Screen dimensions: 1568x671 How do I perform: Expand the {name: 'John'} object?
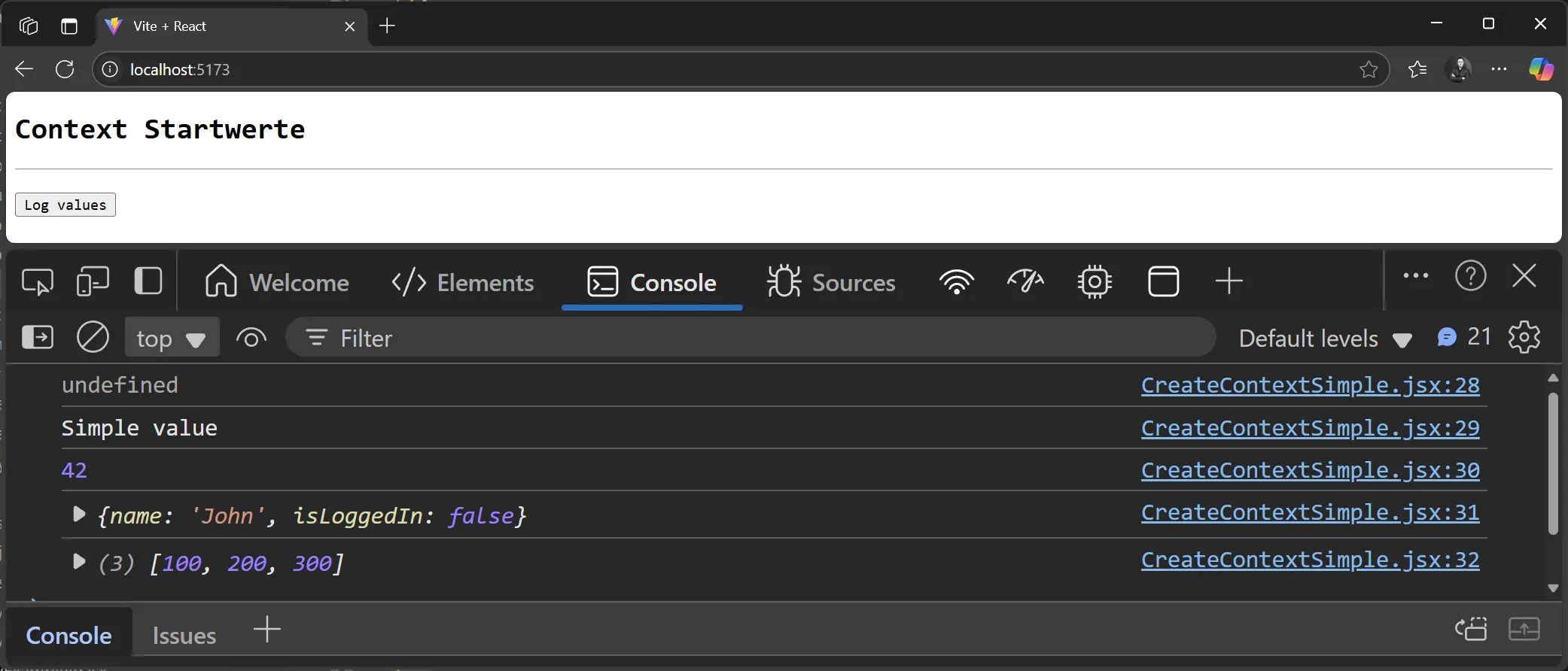[78, 515]
